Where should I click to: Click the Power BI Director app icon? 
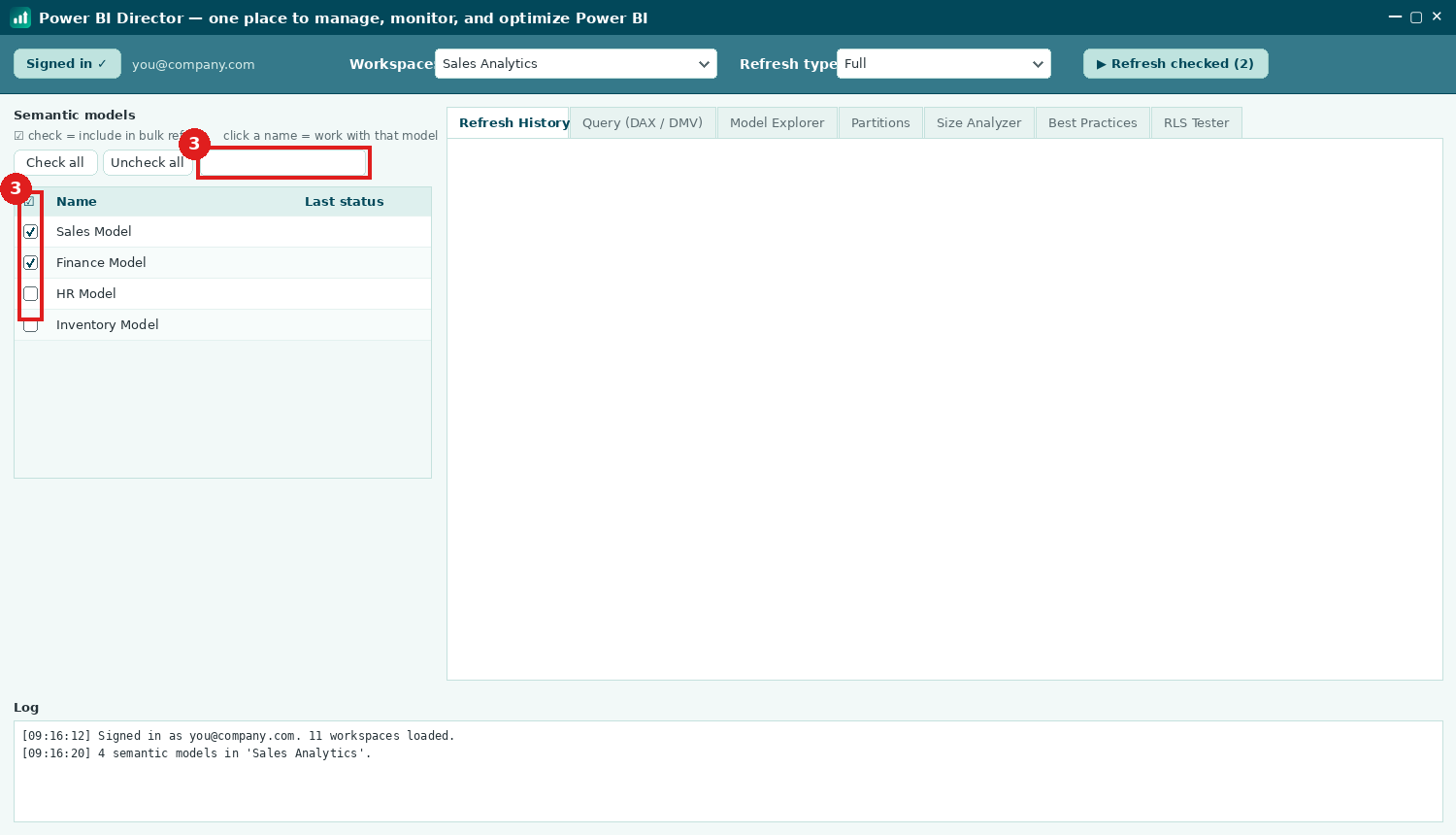click(x=20, y=17)
